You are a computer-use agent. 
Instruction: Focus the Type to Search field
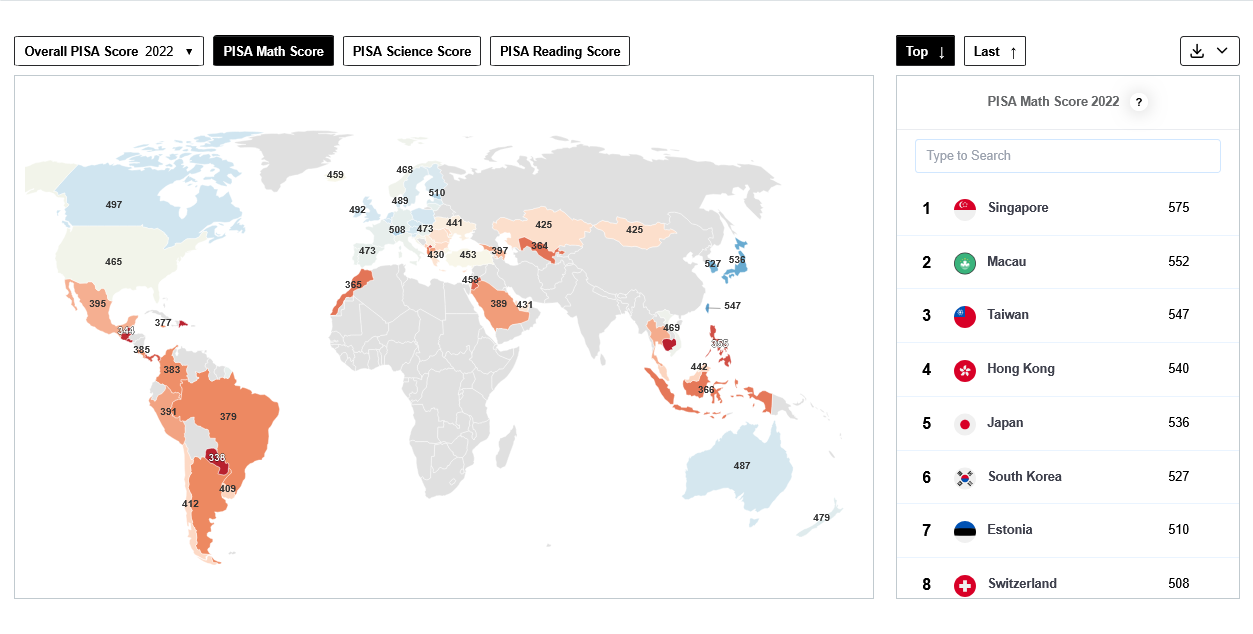(x=1067, y=156)
